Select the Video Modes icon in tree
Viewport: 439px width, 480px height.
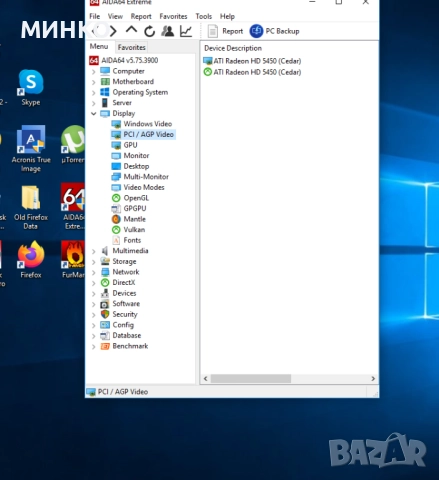point(116,187)
